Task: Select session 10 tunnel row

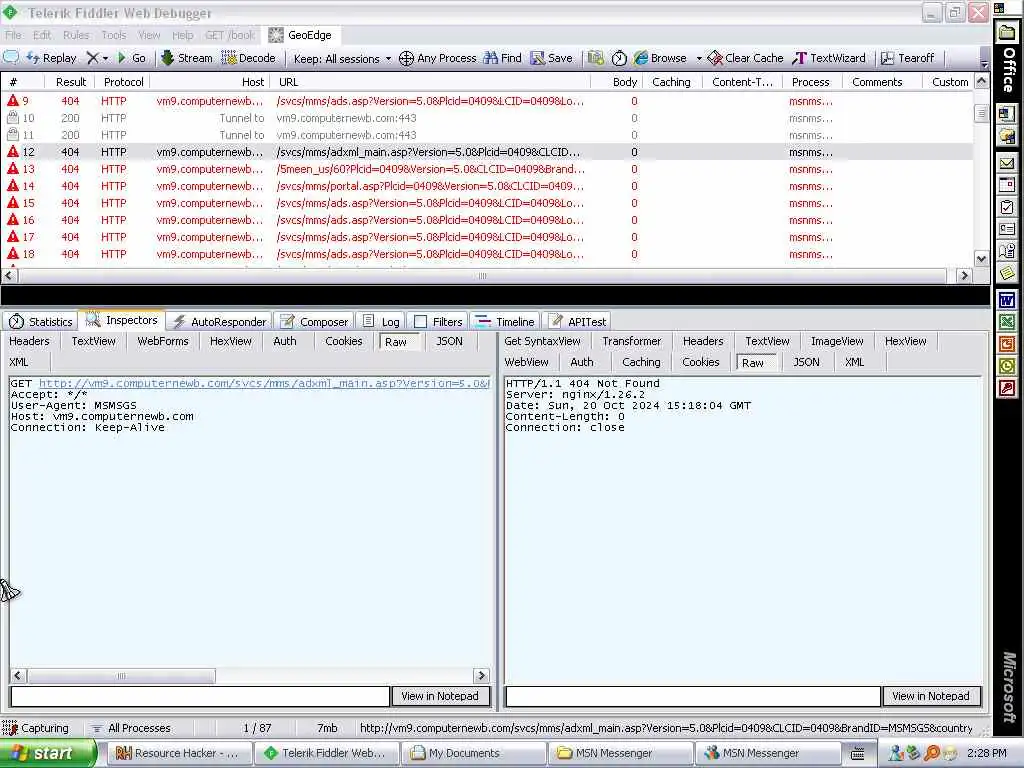Action: 487,118
